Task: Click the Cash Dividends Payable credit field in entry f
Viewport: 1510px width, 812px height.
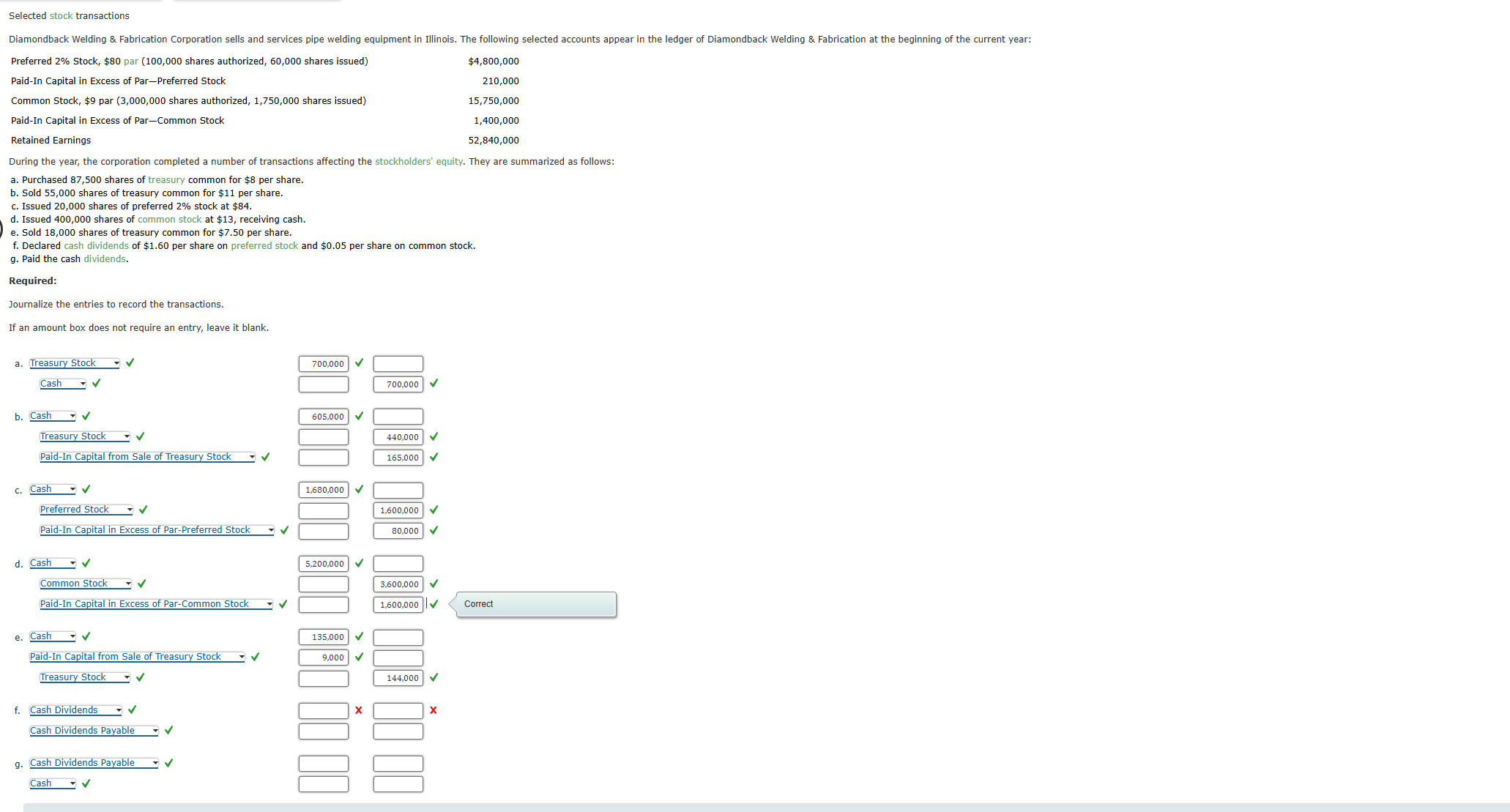Action: [398, 731]
